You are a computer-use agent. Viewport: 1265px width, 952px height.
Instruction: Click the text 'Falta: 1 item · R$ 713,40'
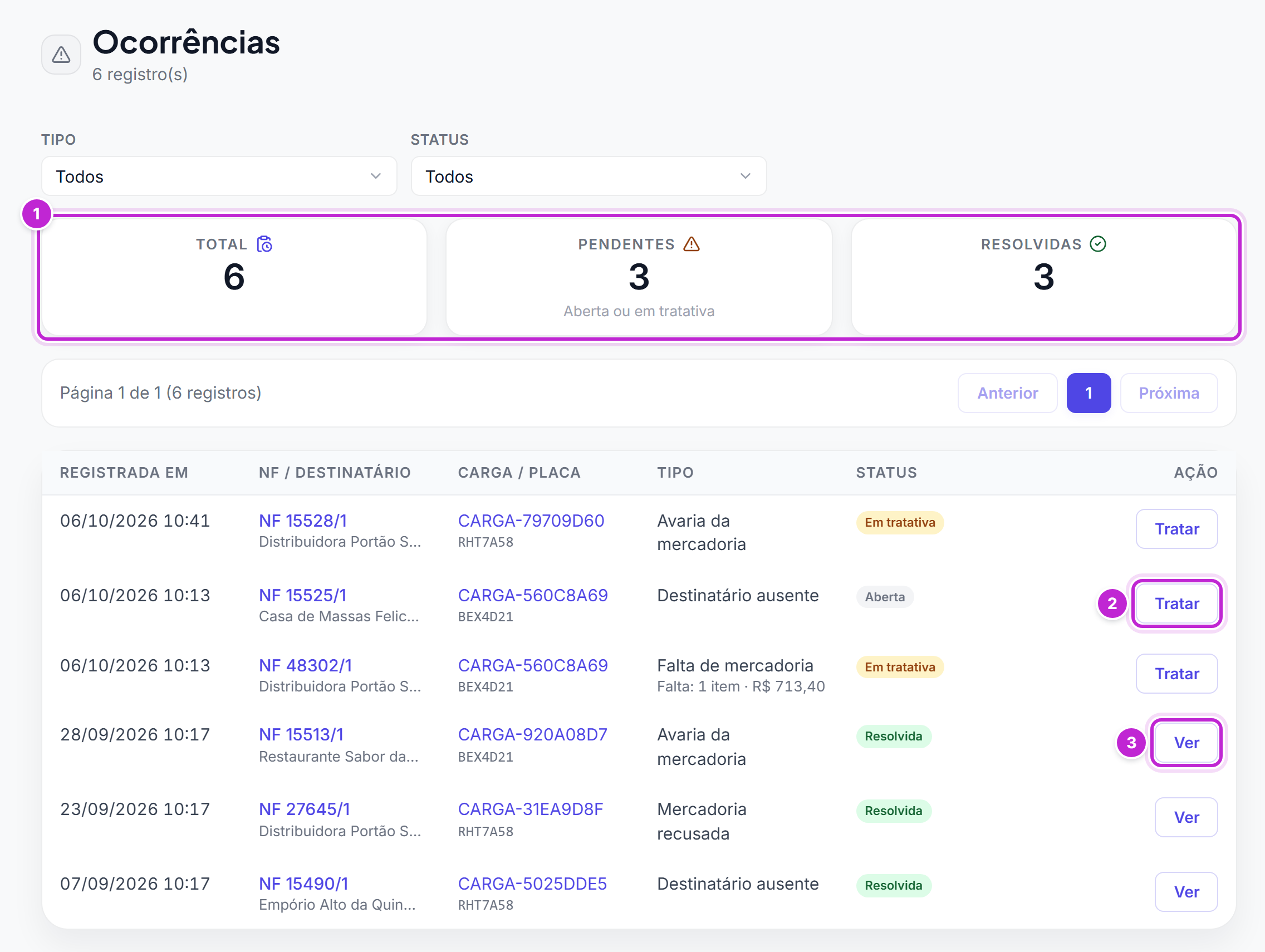coord(741,686)
